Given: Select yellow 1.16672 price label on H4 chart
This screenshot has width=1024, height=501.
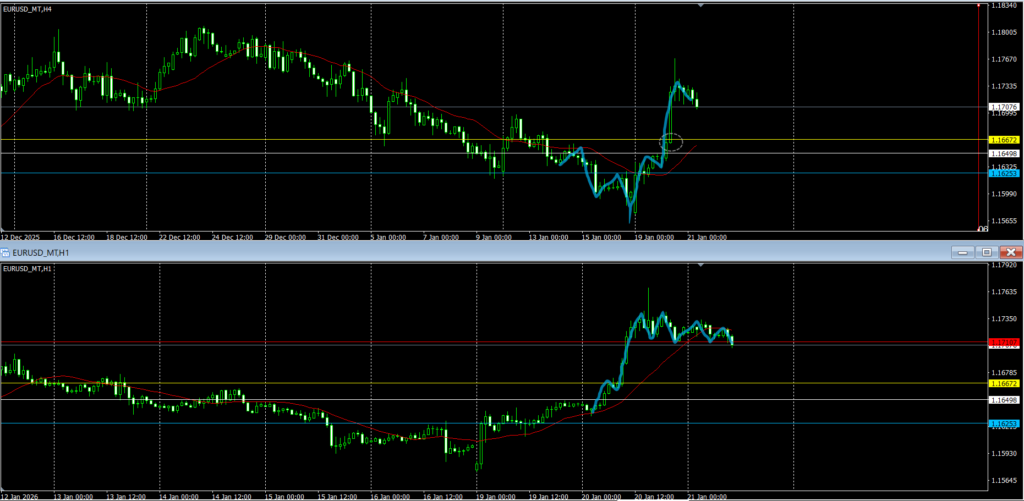Looking at the screenshot, I should 1002,140.
